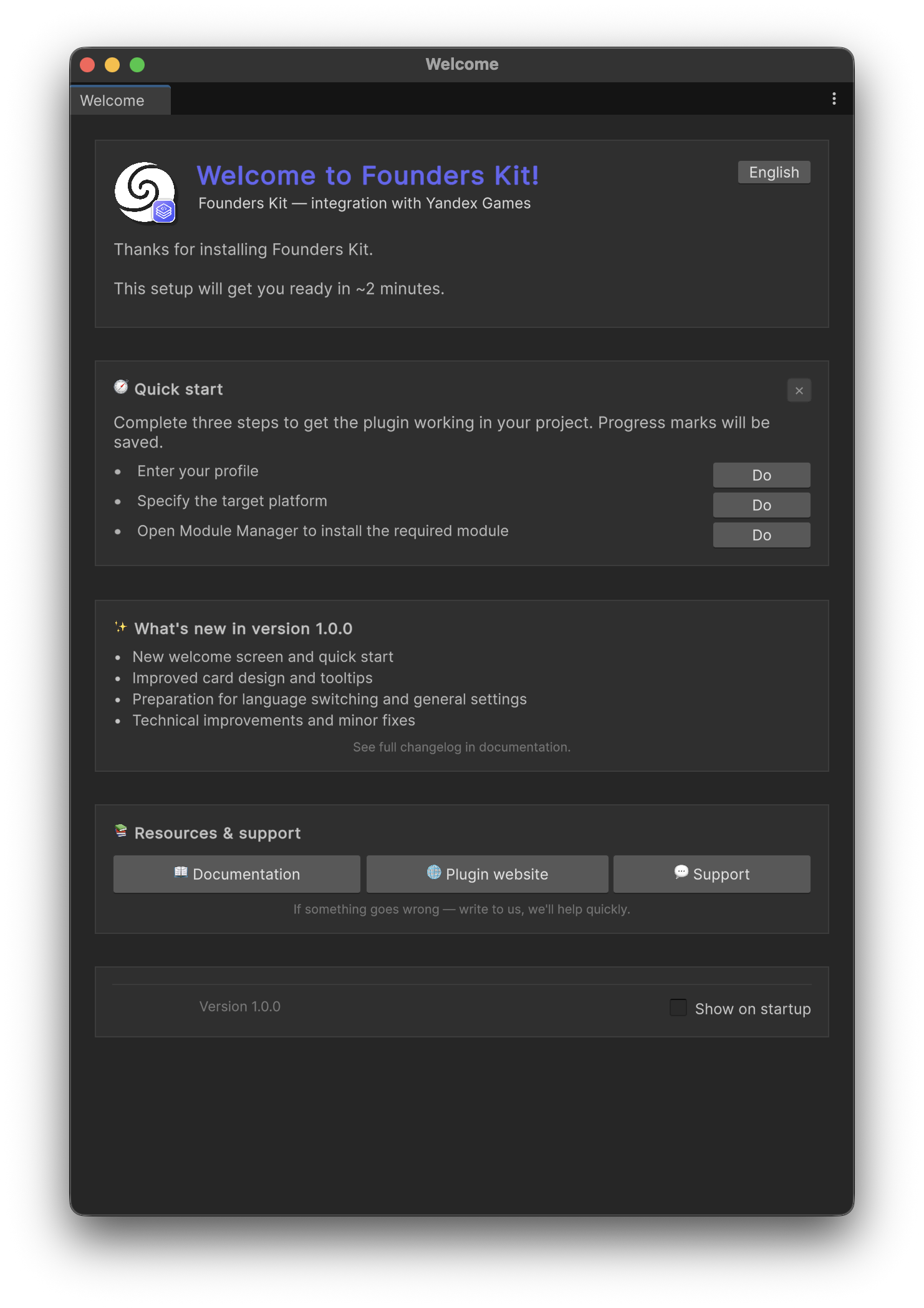Click the compass icon beside Quick start

(121, 388)
